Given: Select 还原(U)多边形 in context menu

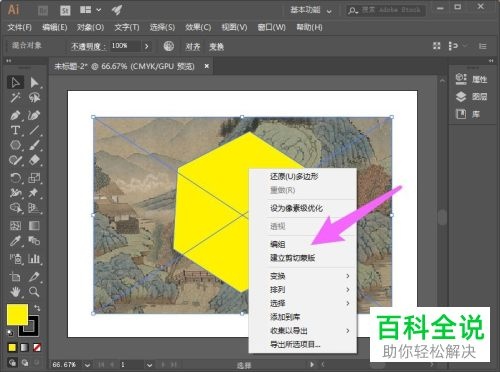Looking at the screenshot, I should (x=294, y=176).
